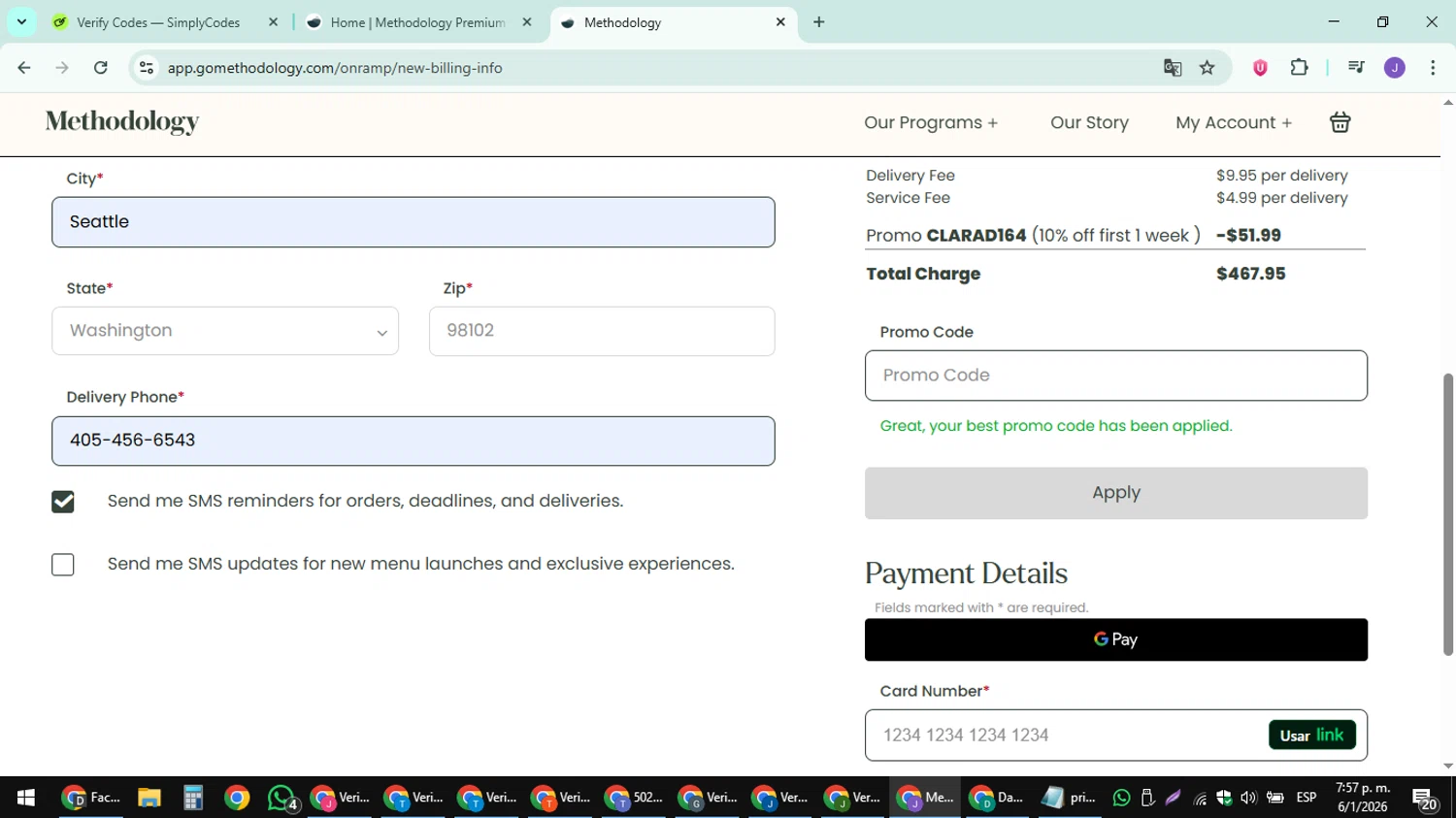1456x818 pixels.
Task: Open the volume control in system tray
Action: (x=1248, y=798)
